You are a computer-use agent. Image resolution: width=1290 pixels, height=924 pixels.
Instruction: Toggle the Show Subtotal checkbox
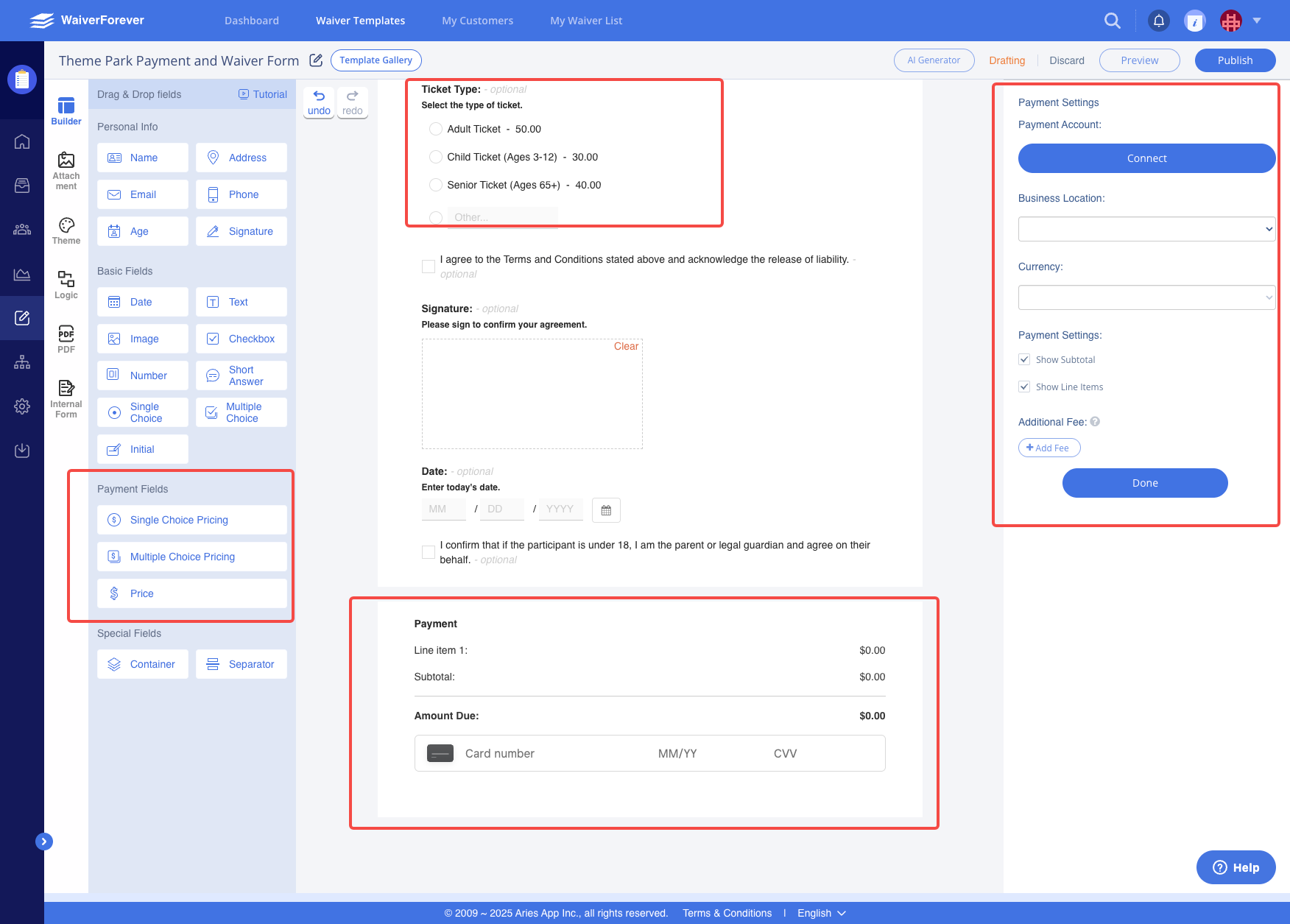(x=1024, y=359)
